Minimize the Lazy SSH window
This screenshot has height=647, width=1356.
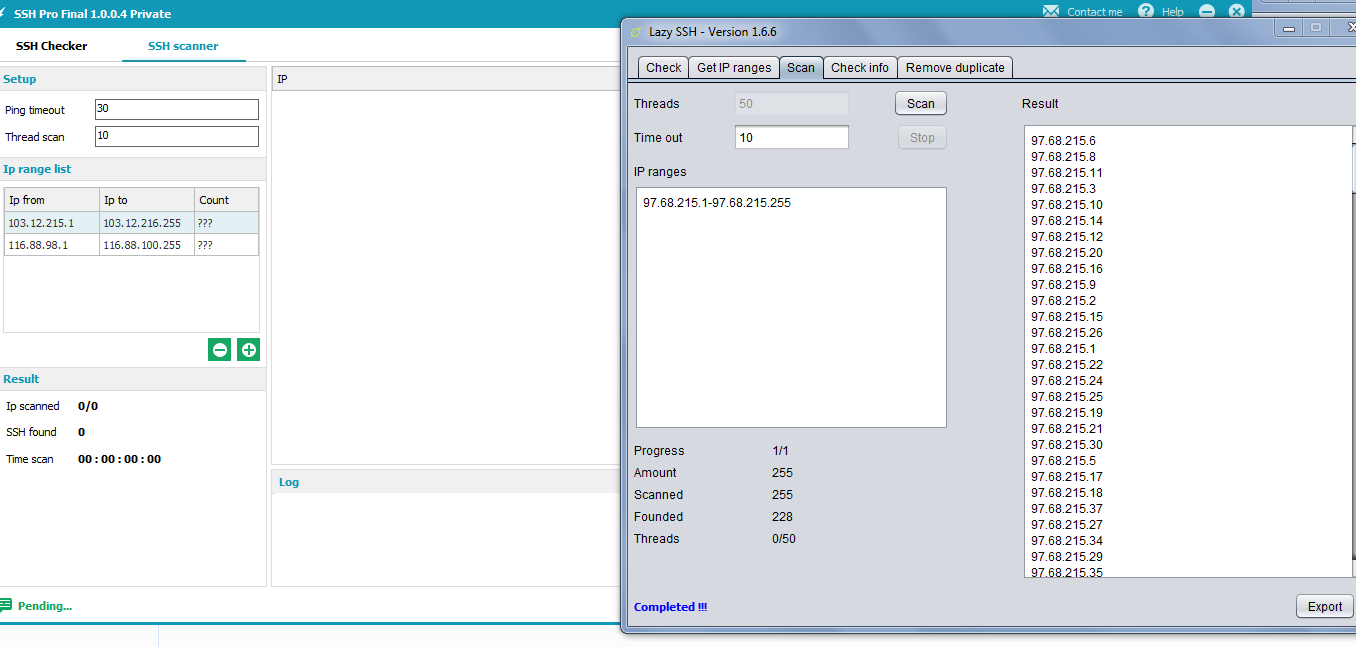point(1289,28)
